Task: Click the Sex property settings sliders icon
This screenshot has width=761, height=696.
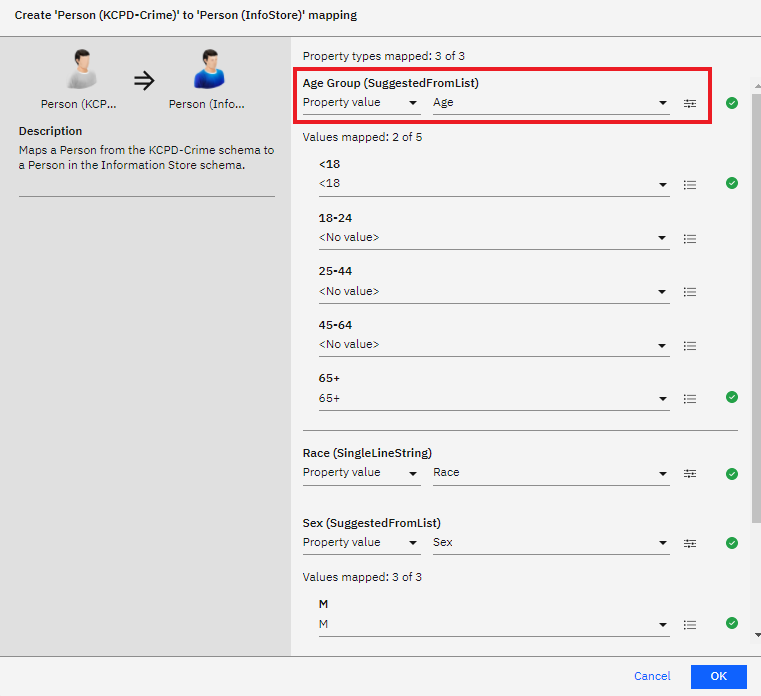Action: pyautogui.click(x=690, y=543)
